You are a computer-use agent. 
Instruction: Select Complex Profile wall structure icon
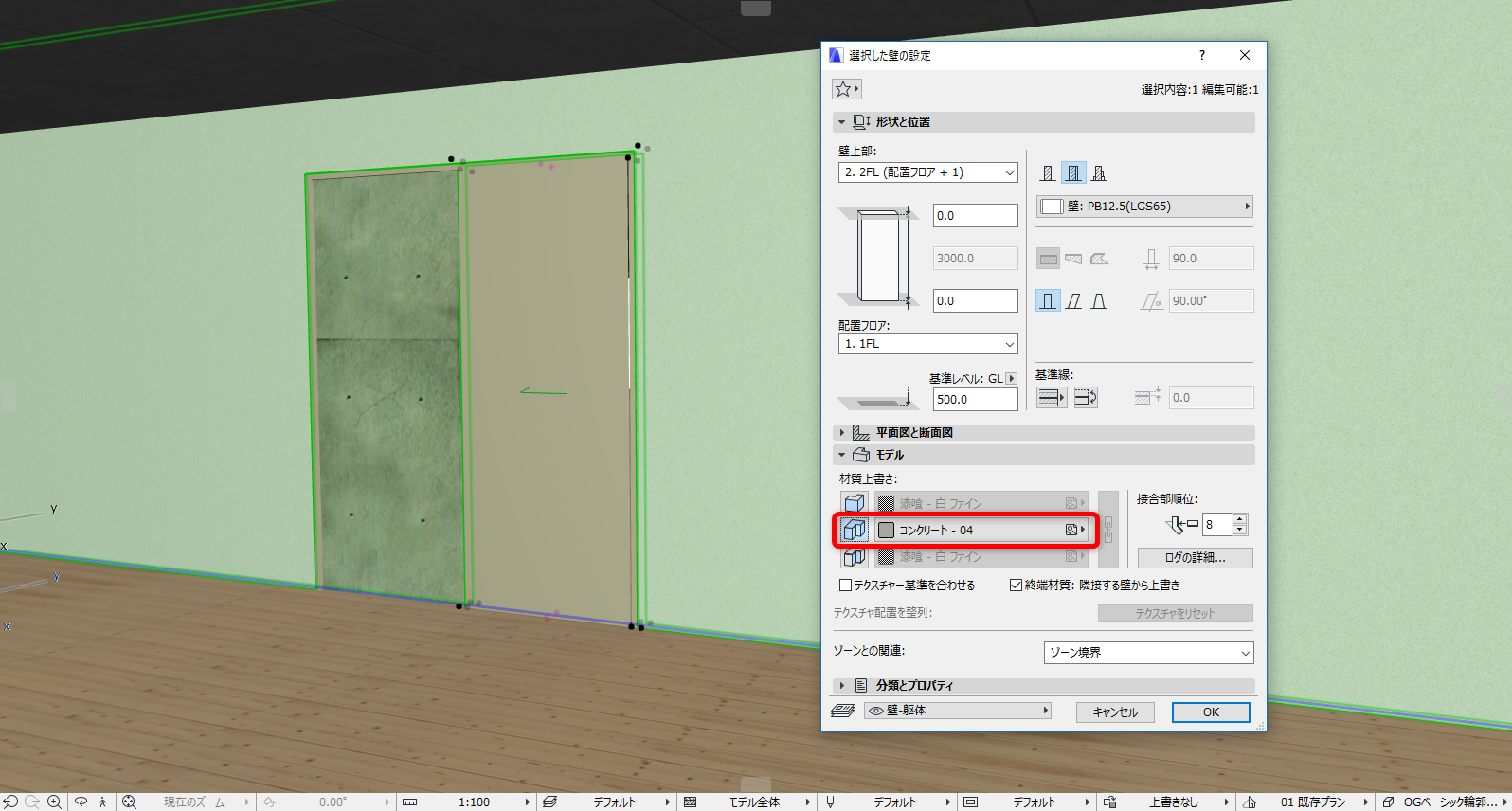point(1099,173)
